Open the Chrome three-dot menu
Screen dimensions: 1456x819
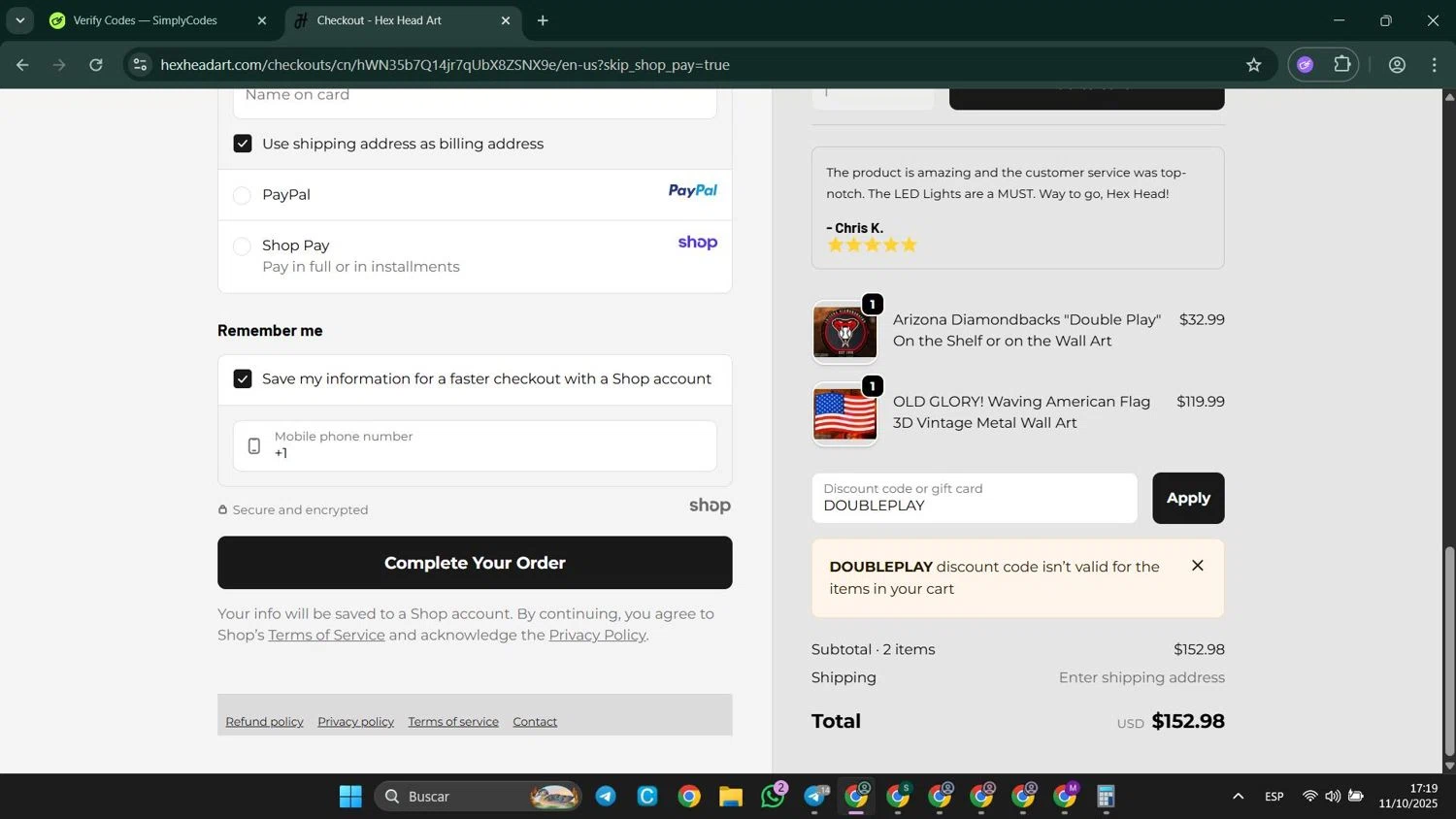1434,65
